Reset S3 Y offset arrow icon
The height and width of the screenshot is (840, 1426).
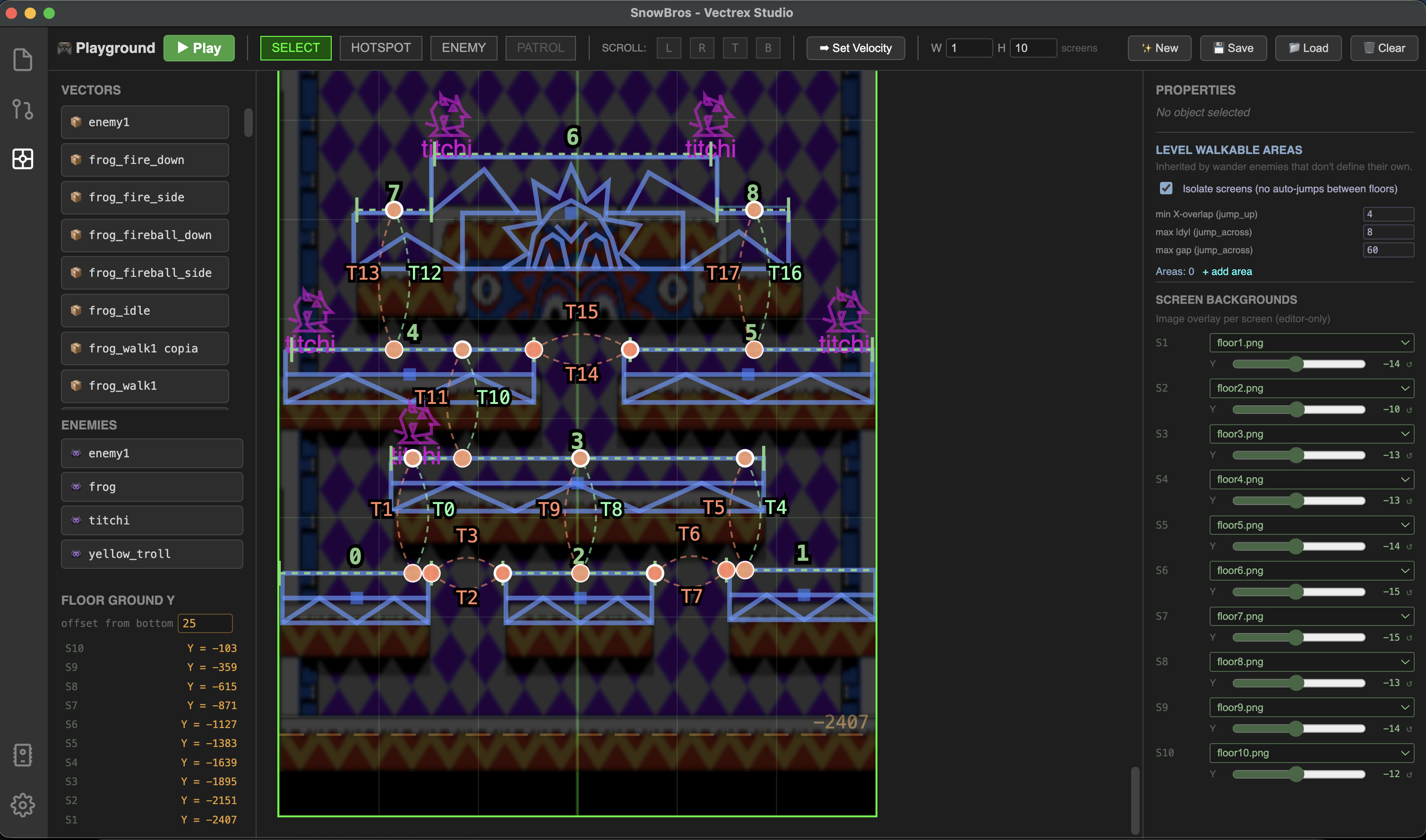point(1409,455)
